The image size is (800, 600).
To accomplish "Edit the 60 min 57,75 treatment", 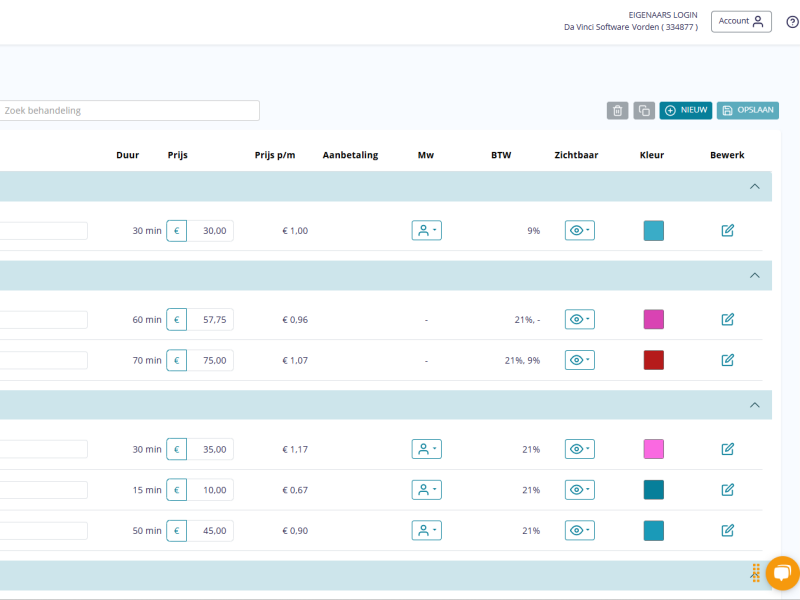I will 728,319.
